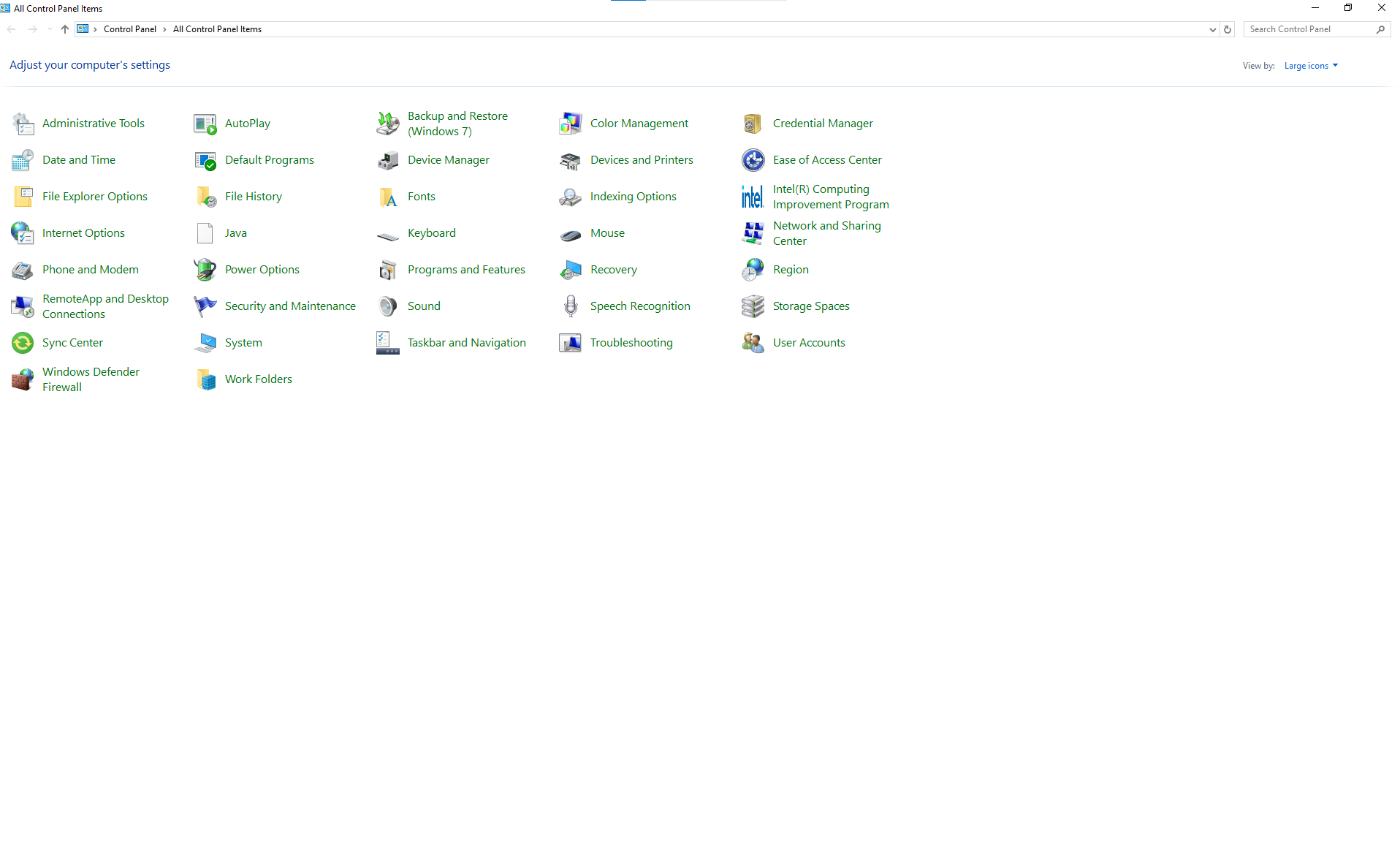1400x848 pixels.
Task: Open the Internet Options globe icon
Action: point(23,233)
